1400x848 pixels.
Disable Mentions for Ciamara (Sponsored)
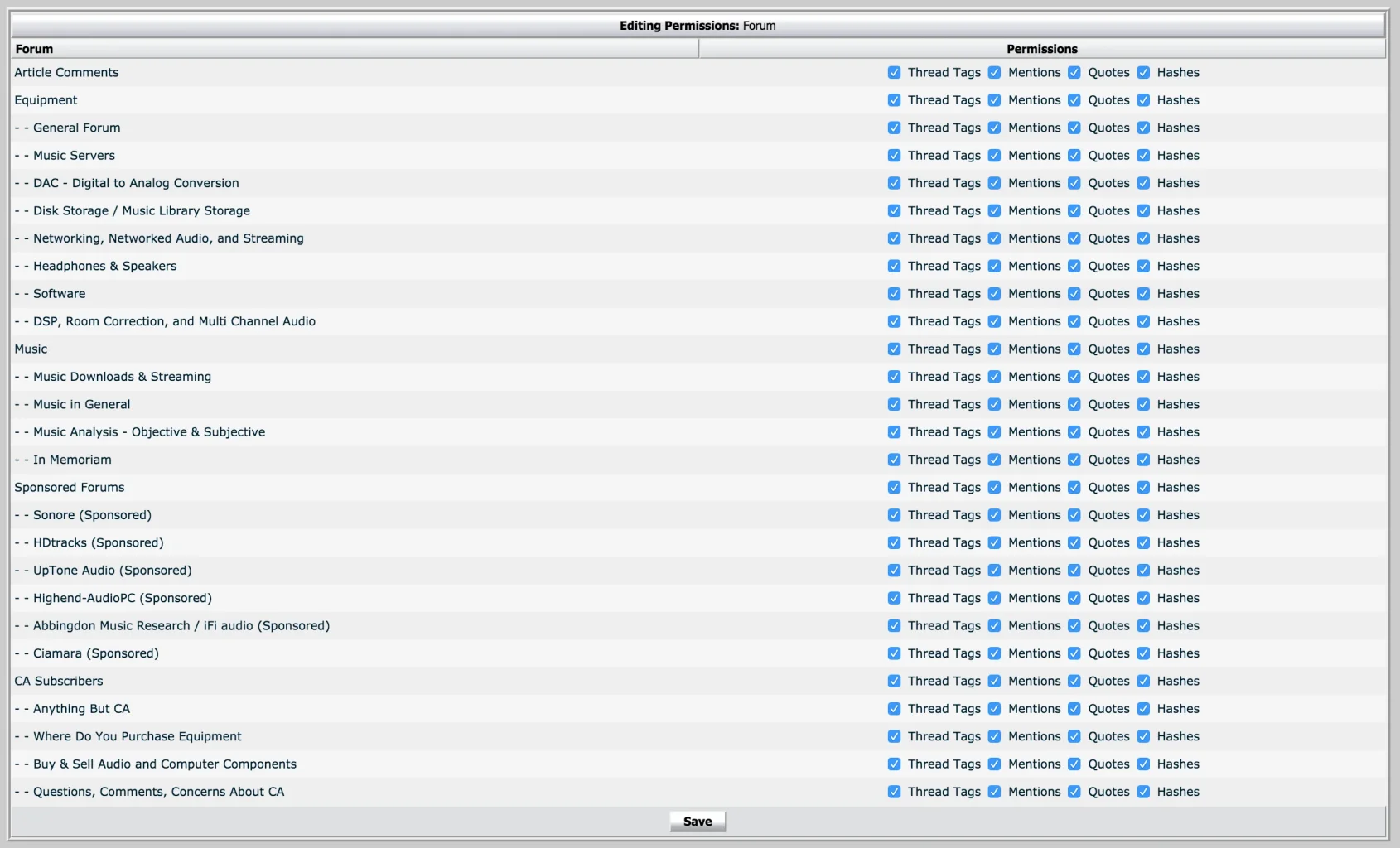coord(994,653)
